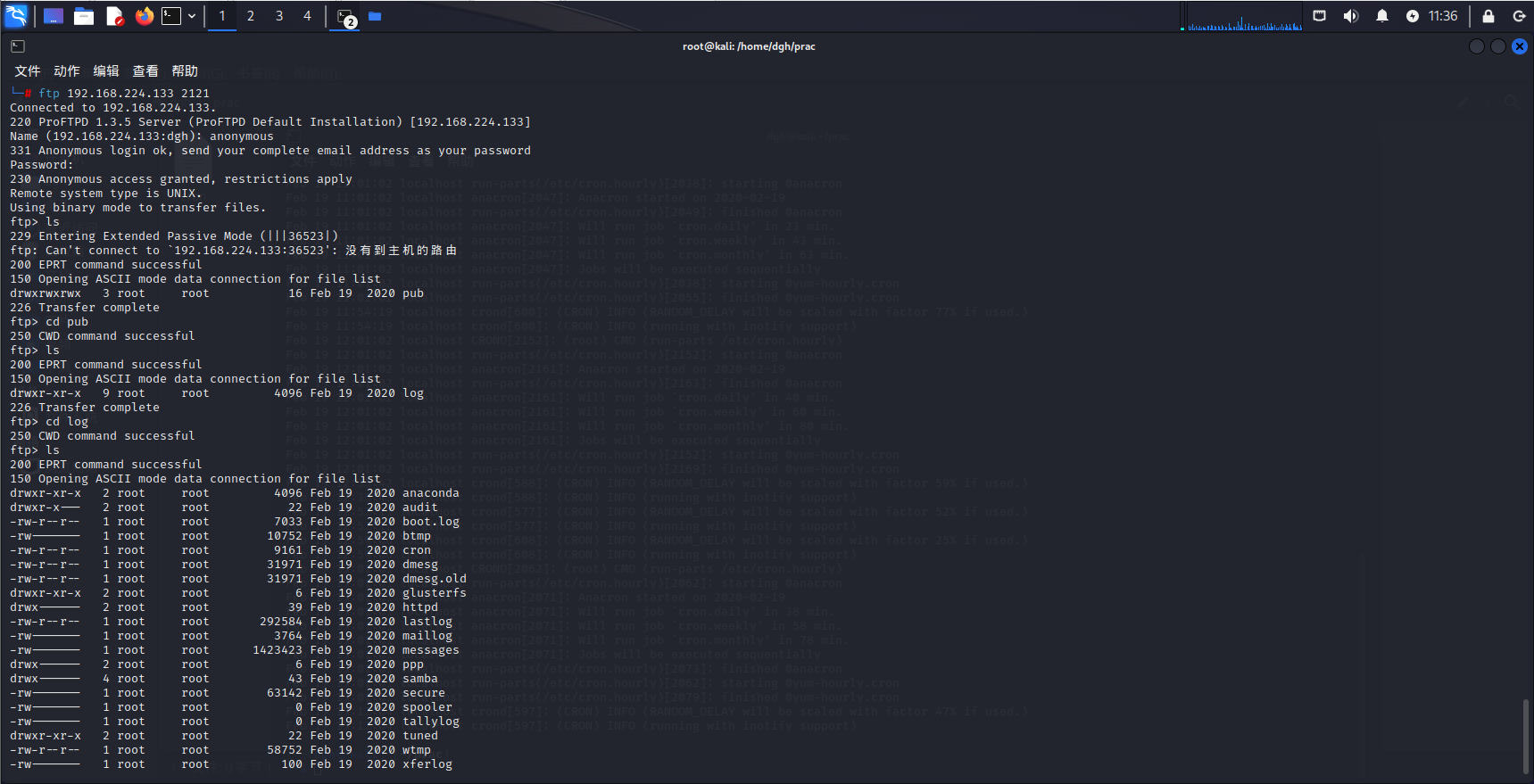Open the 编辑 menu
This screenshot has height=784, width=1534.
coord(106,71)
